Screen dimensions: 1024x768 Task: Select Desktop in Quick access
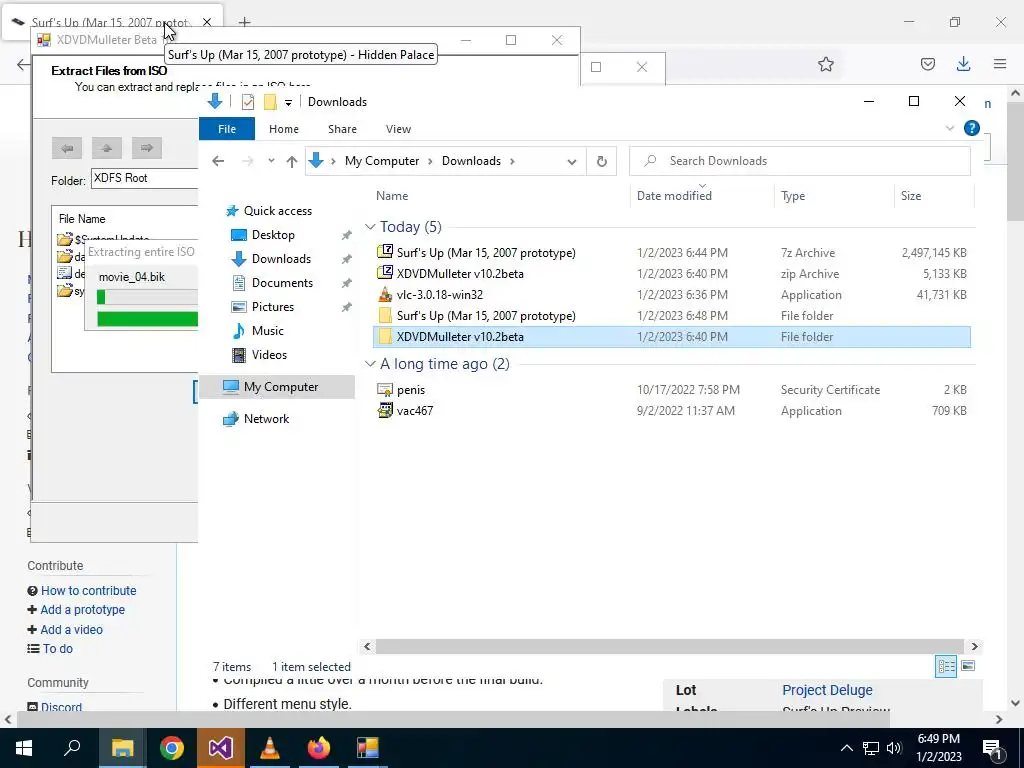click(273, 234)
